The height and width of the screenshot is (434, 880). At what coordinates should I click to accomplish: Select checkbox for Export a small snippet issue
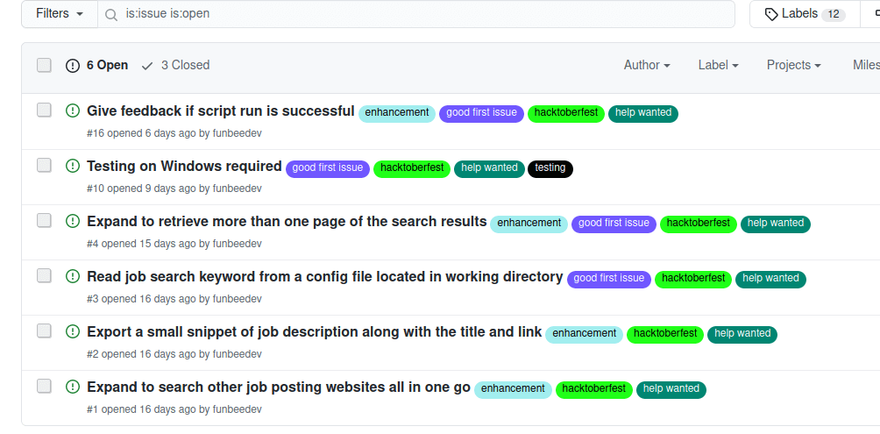coord(44,330)
